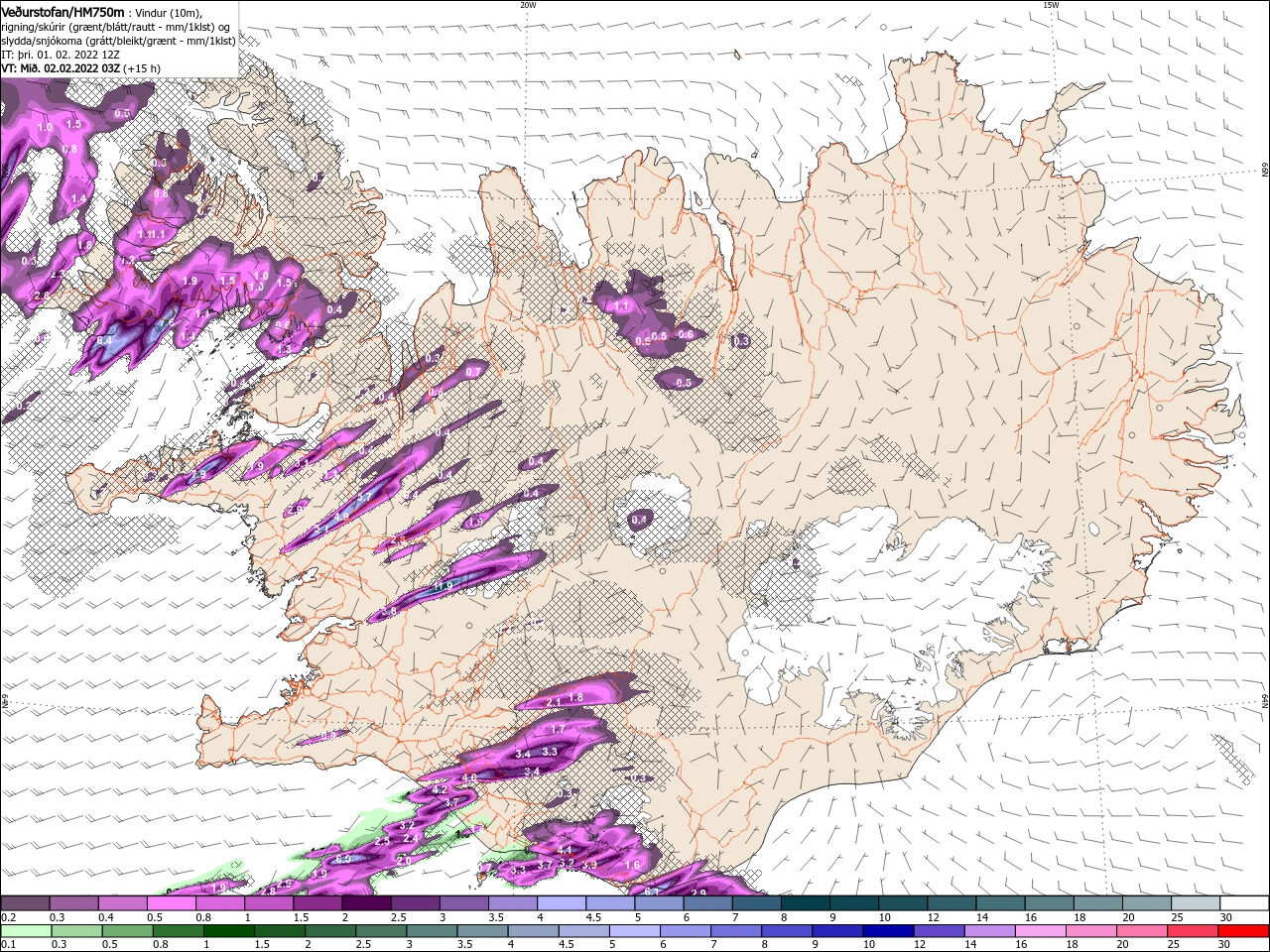Screen dimensions: 1270x952
Task: Select the violet rain-scale swatch between 12 and 14
Action: pyautogui.click(x=938, y=931)
